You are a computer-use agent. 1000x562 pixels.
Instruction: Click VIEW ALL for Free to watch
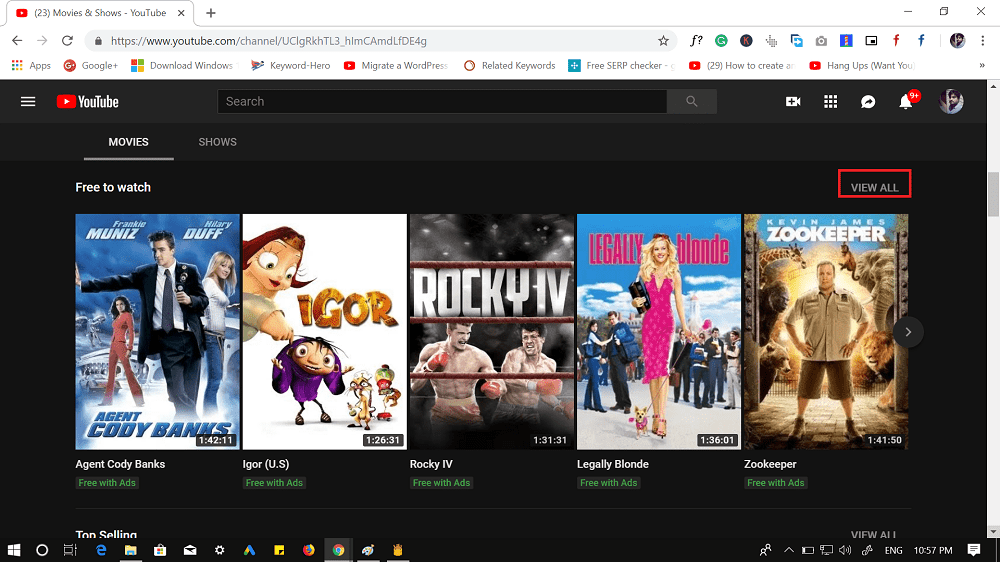(874, 187)
